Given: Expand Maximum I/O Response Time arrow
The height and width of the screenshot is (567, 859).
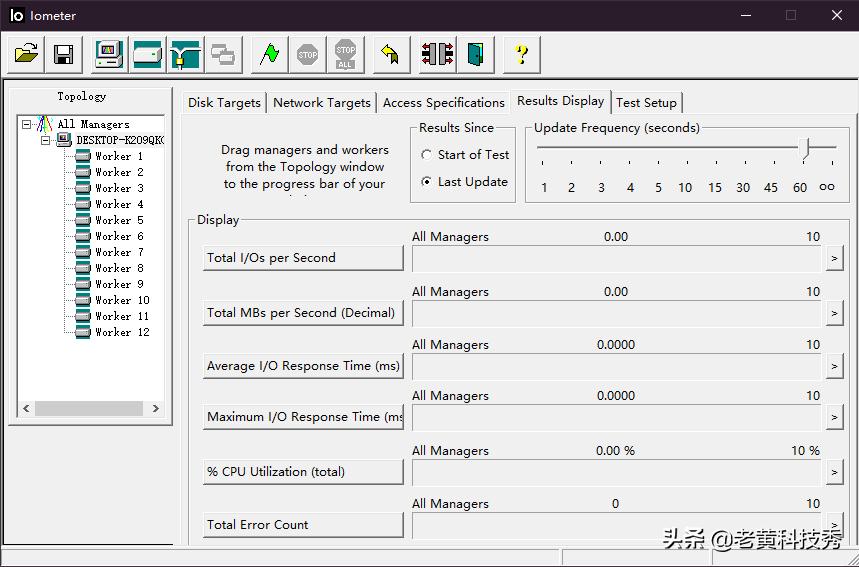Looking at the screenshot, I should point(834,417).
